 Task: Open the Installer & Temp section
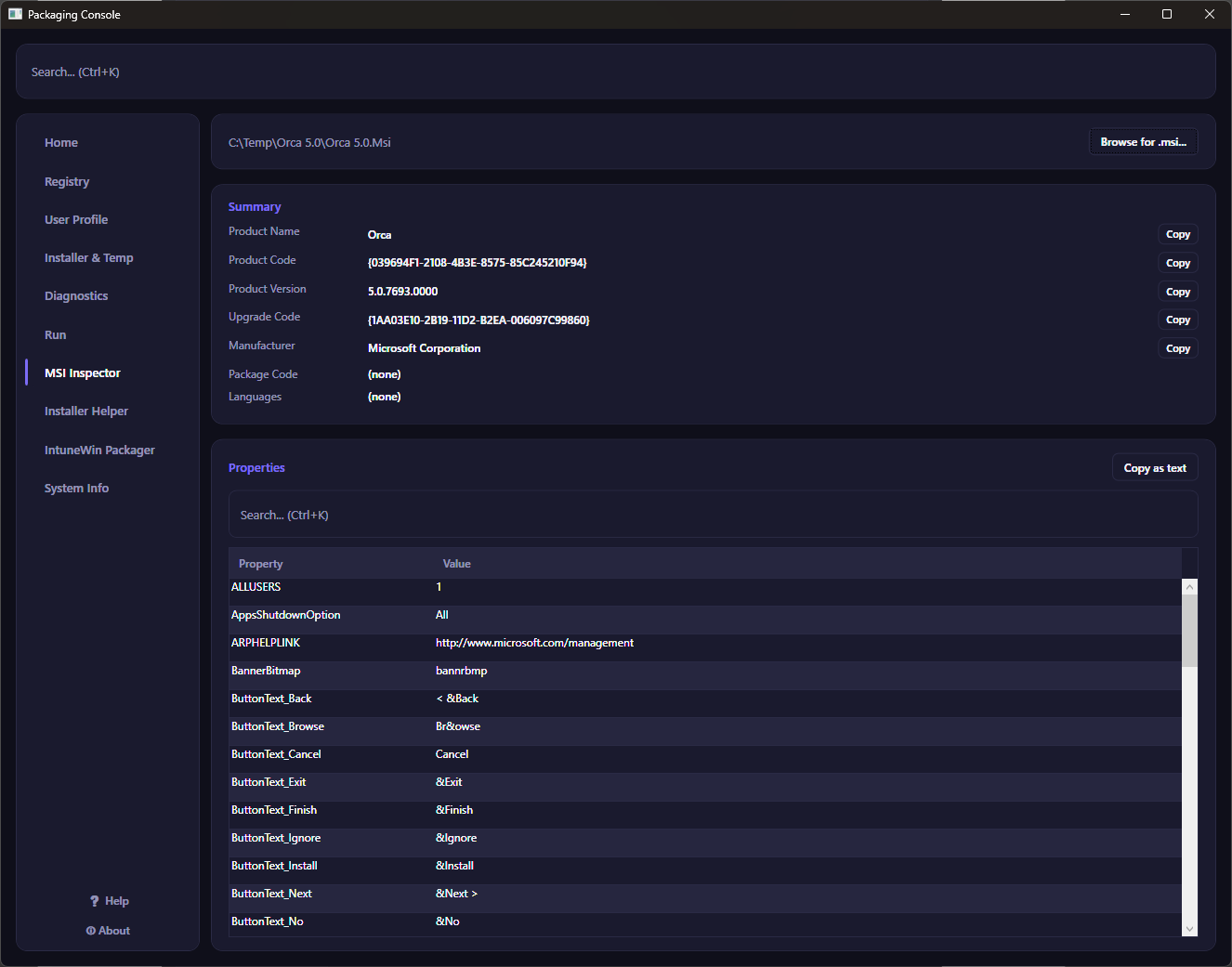point(89,257)
